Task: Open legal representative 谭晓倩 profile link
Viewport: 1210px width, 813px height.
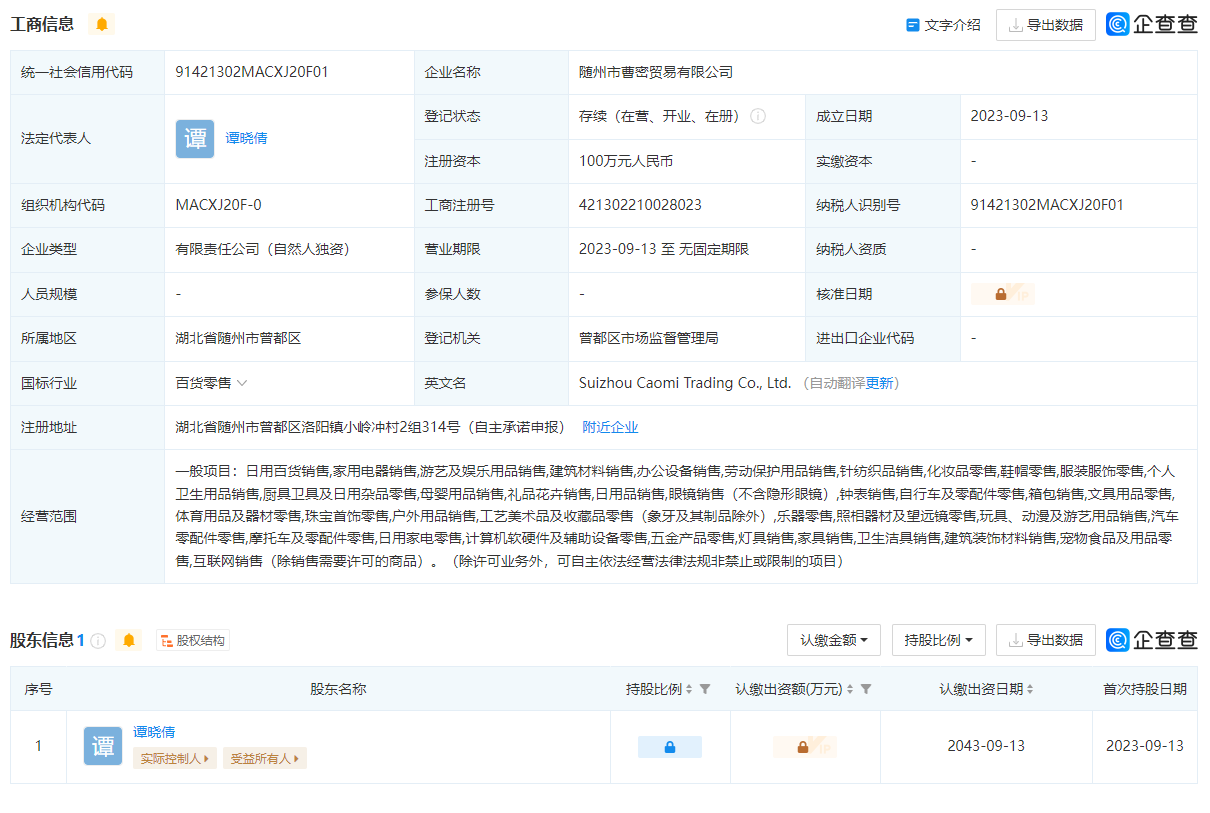Action: point(246,139)
